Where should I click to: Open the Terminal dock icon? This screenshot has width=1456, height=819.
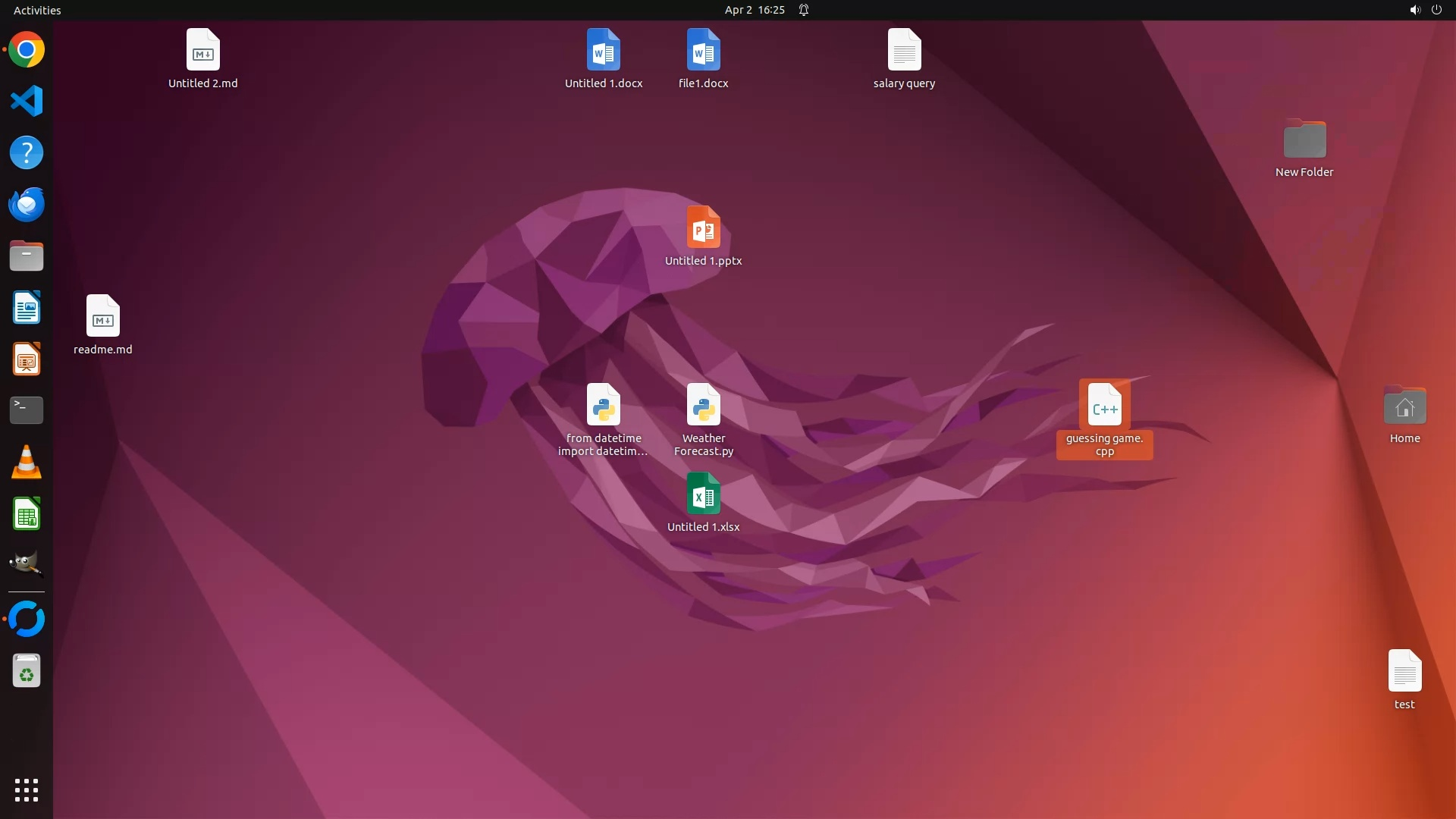pos(27,410)
